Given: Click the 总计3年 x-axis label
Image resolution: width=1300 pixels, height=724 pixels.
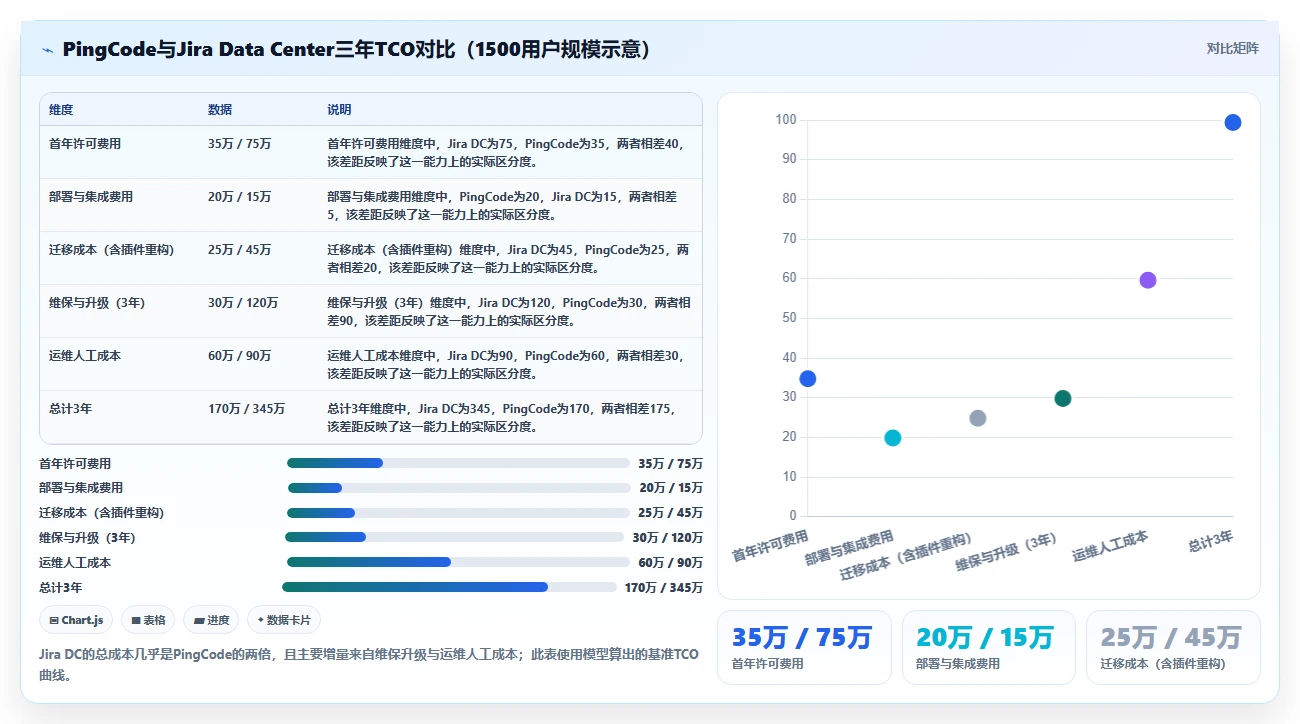Looking at the screenshot, I should pos(1210,541).
